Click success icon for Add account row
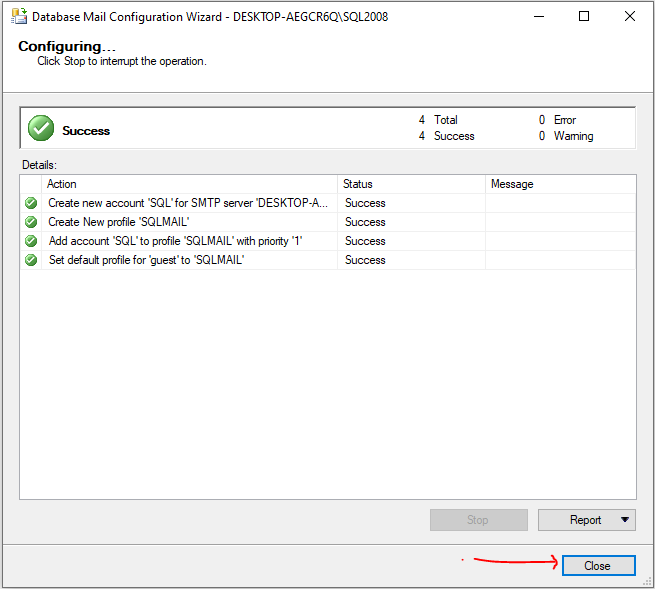 31,241
